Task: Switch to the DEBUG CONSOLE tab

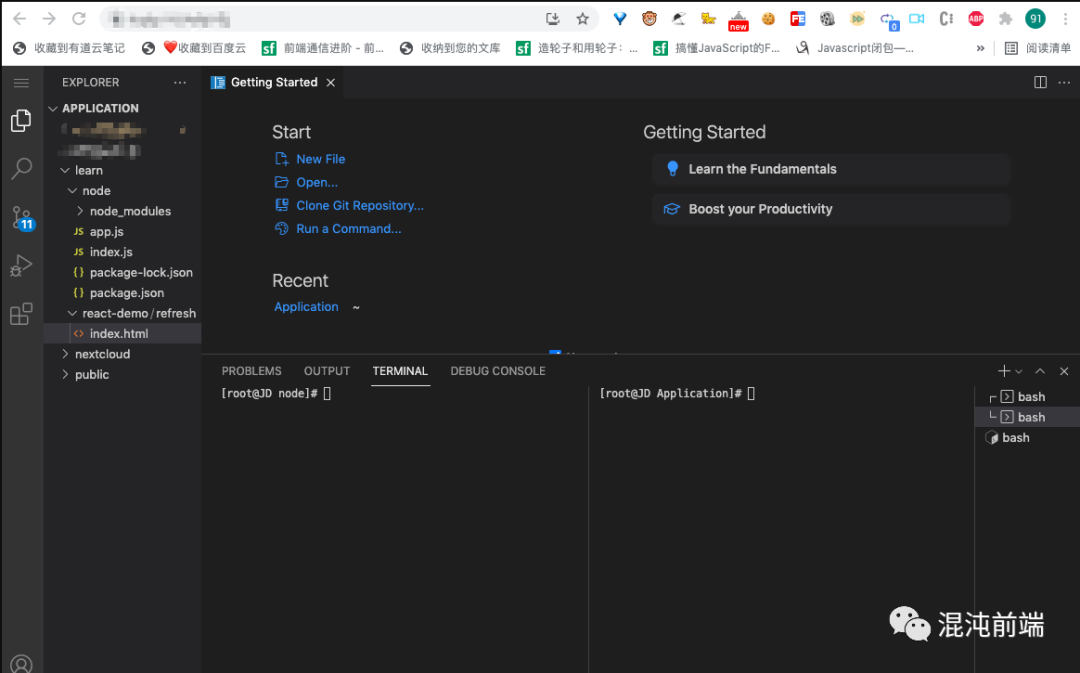Action: [497, 371]
